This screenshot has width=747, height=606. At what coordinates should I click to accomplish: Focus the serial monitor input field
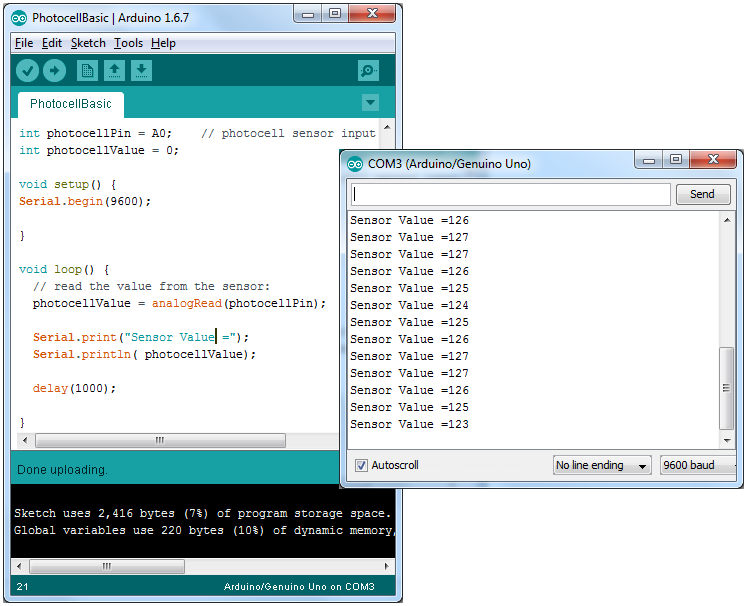[511, 194]
